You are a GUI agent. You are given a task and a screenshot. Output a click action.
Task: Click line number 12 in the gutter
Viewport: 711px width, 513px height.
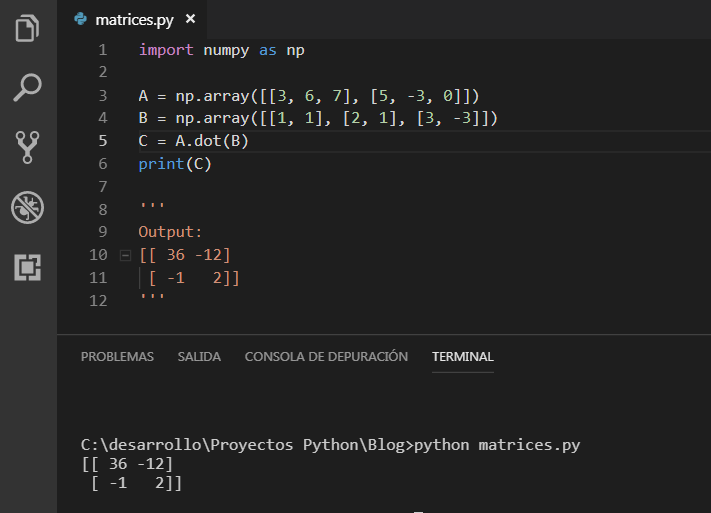[98, 301]
